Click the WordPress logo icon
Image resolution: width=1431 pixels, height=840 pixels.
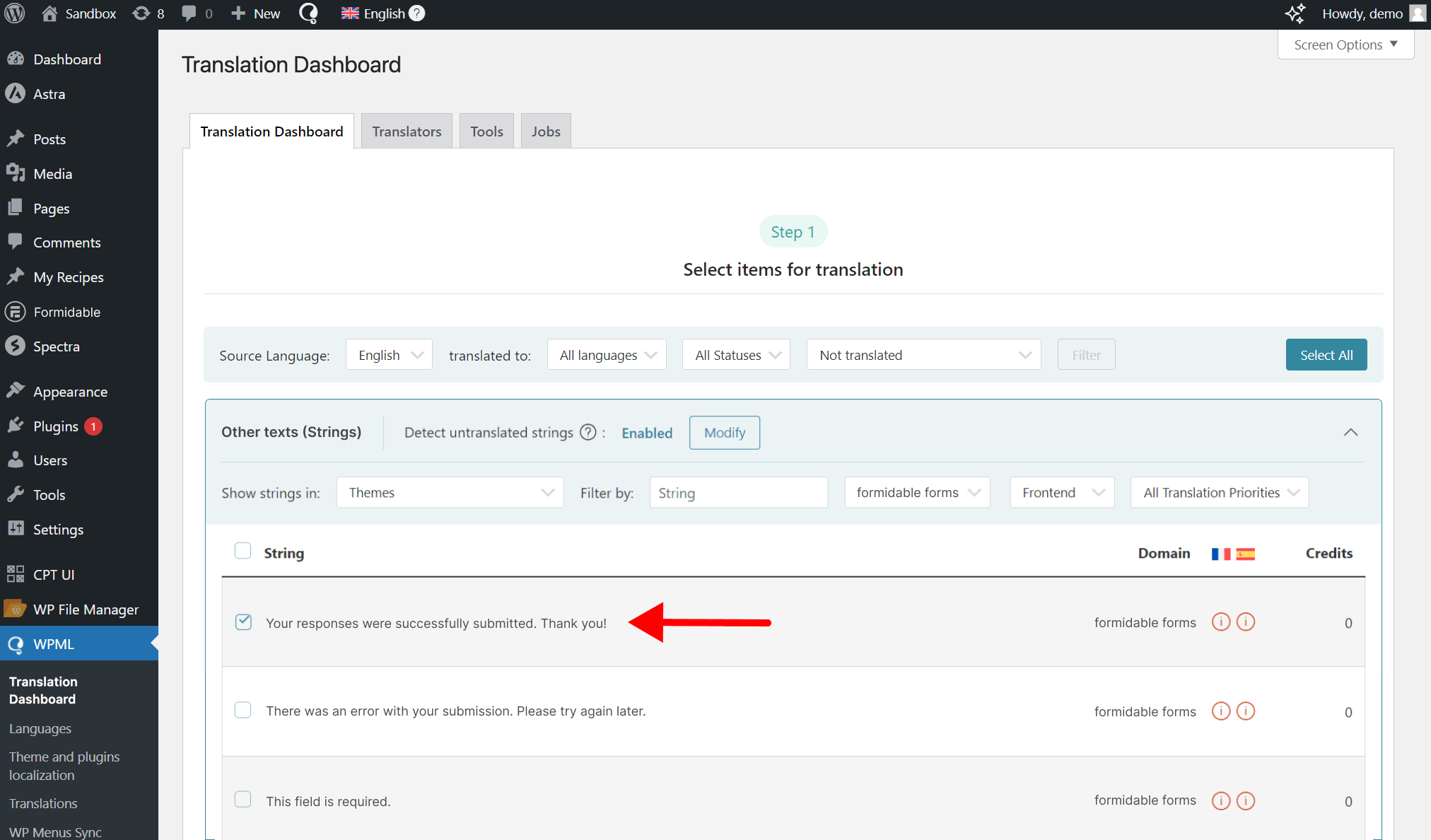14,13
